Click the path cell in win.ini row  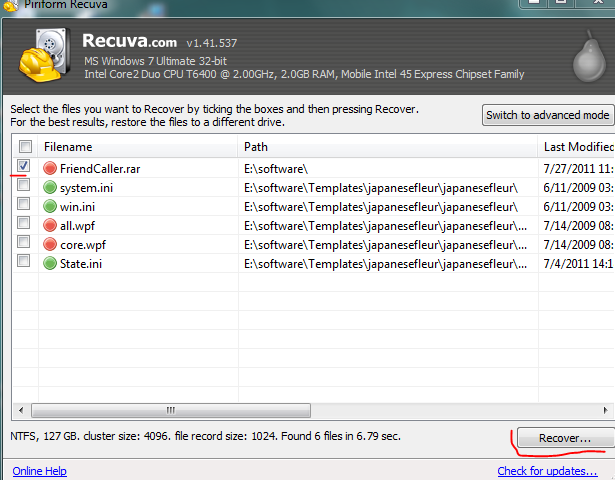coord(381,207)
